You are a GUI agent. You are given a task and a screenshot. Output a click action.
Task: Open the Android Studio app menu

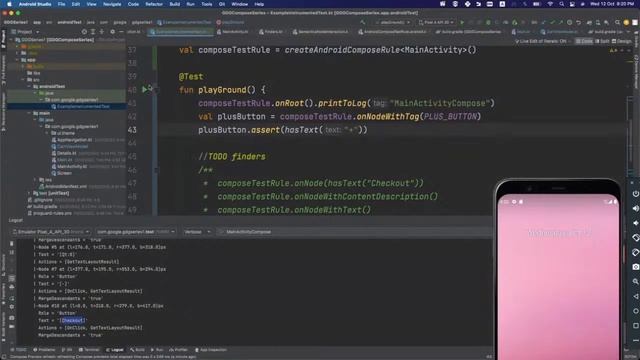pos(35,4)
